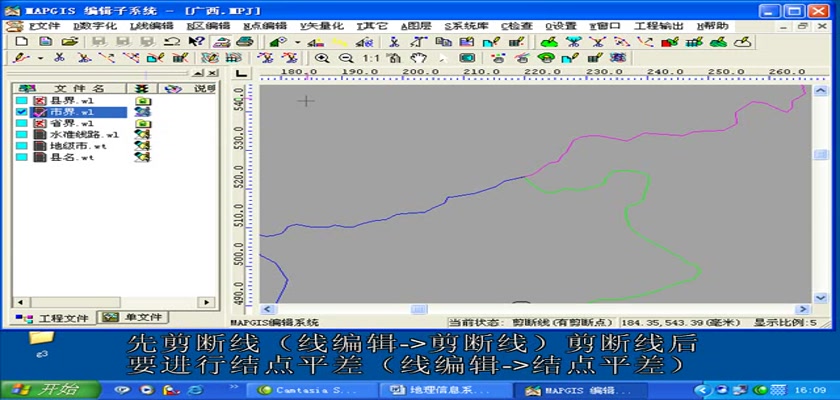The width and height of the screenshot is (840, 400).
Task: Click the zoom in magnifier icon
Action: 322,59
